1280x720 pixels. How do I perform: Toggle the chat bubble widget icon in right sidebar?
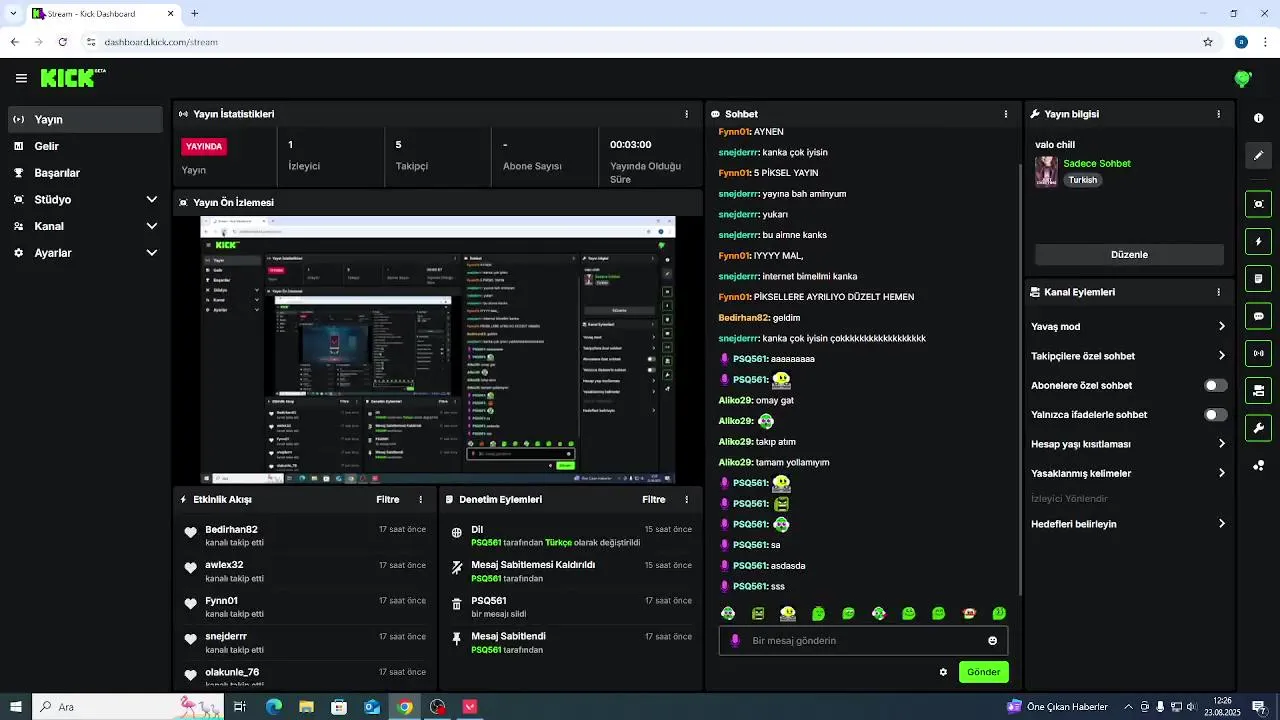[1258, 316]
